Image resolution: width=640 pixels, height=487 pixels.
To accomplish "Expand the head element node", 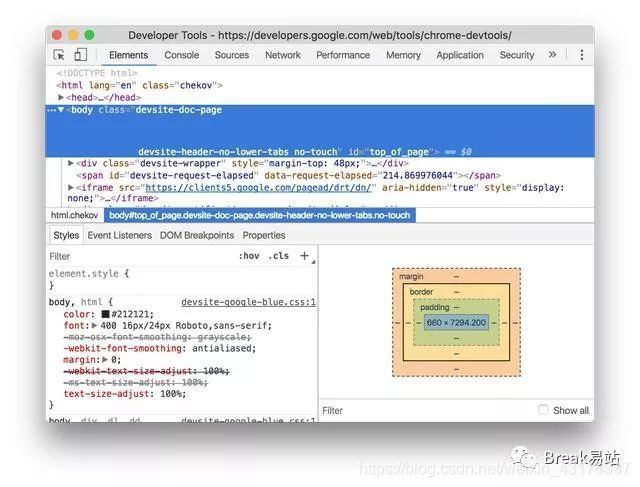I will pyautogui.click(x=61, y=97).
